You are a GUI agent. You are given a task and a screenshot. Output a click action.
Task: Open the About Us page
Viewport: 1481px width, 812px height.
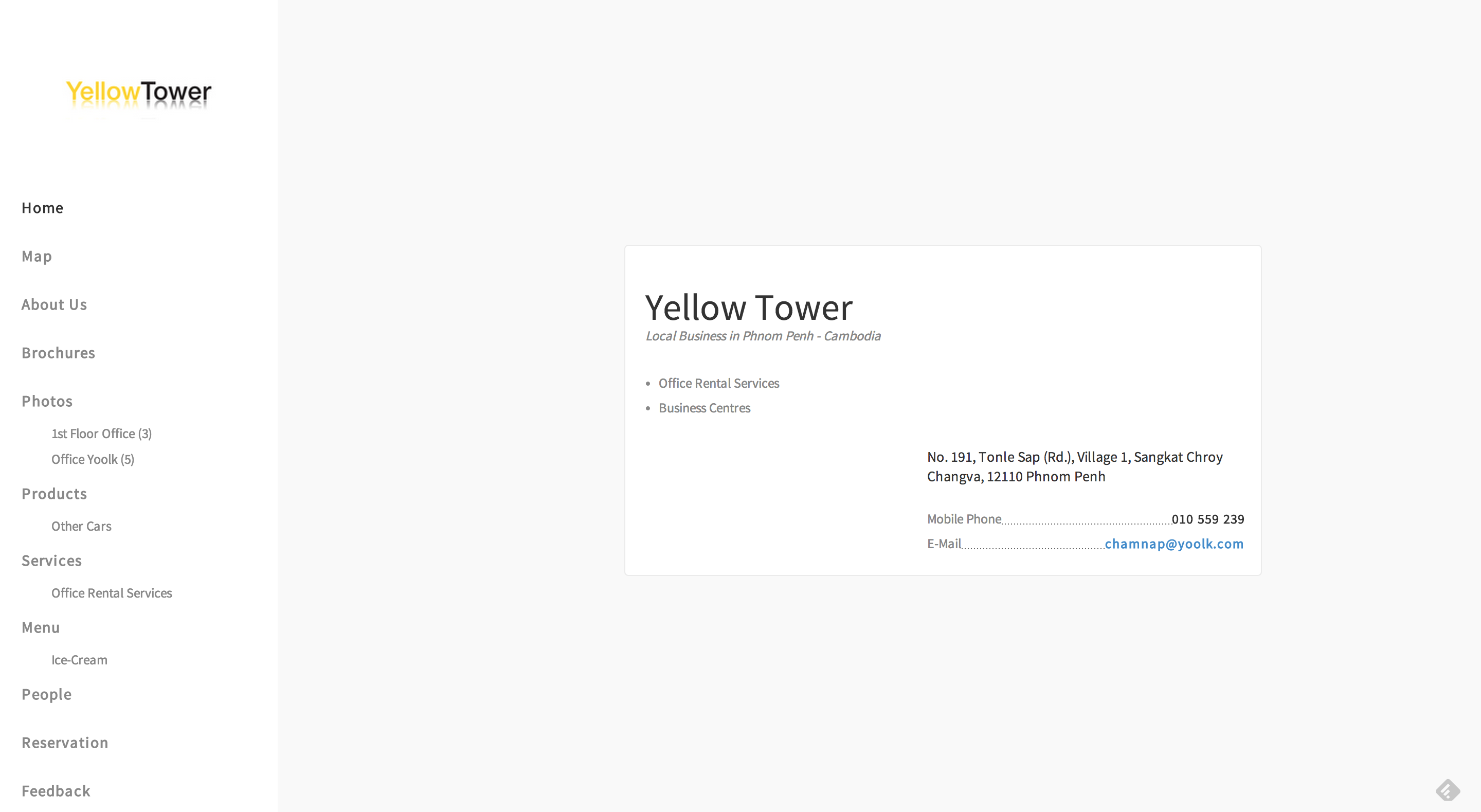54,304
